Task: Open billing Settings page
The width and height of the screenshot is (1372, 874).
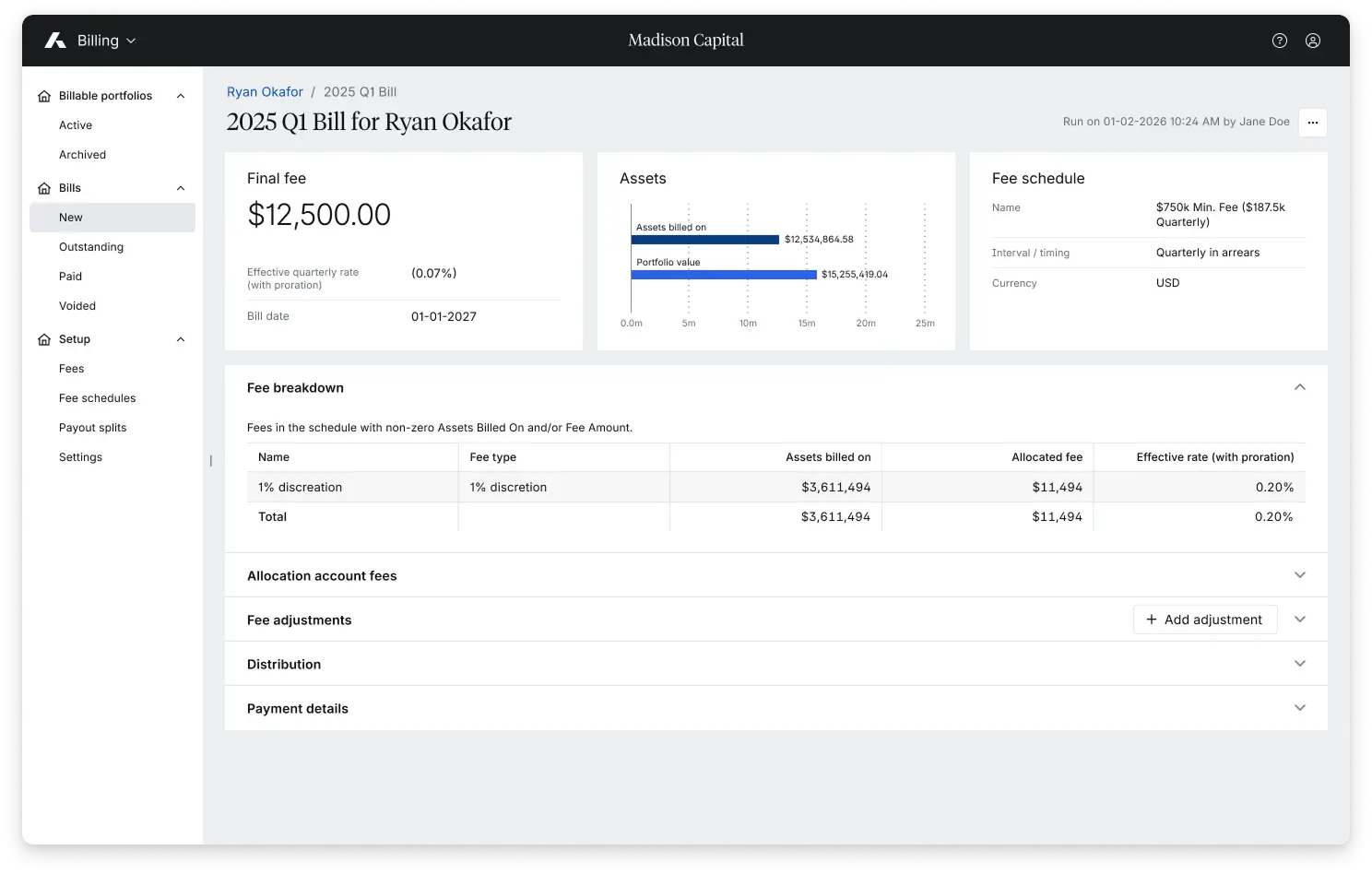Action: click(x=112, y=457)
